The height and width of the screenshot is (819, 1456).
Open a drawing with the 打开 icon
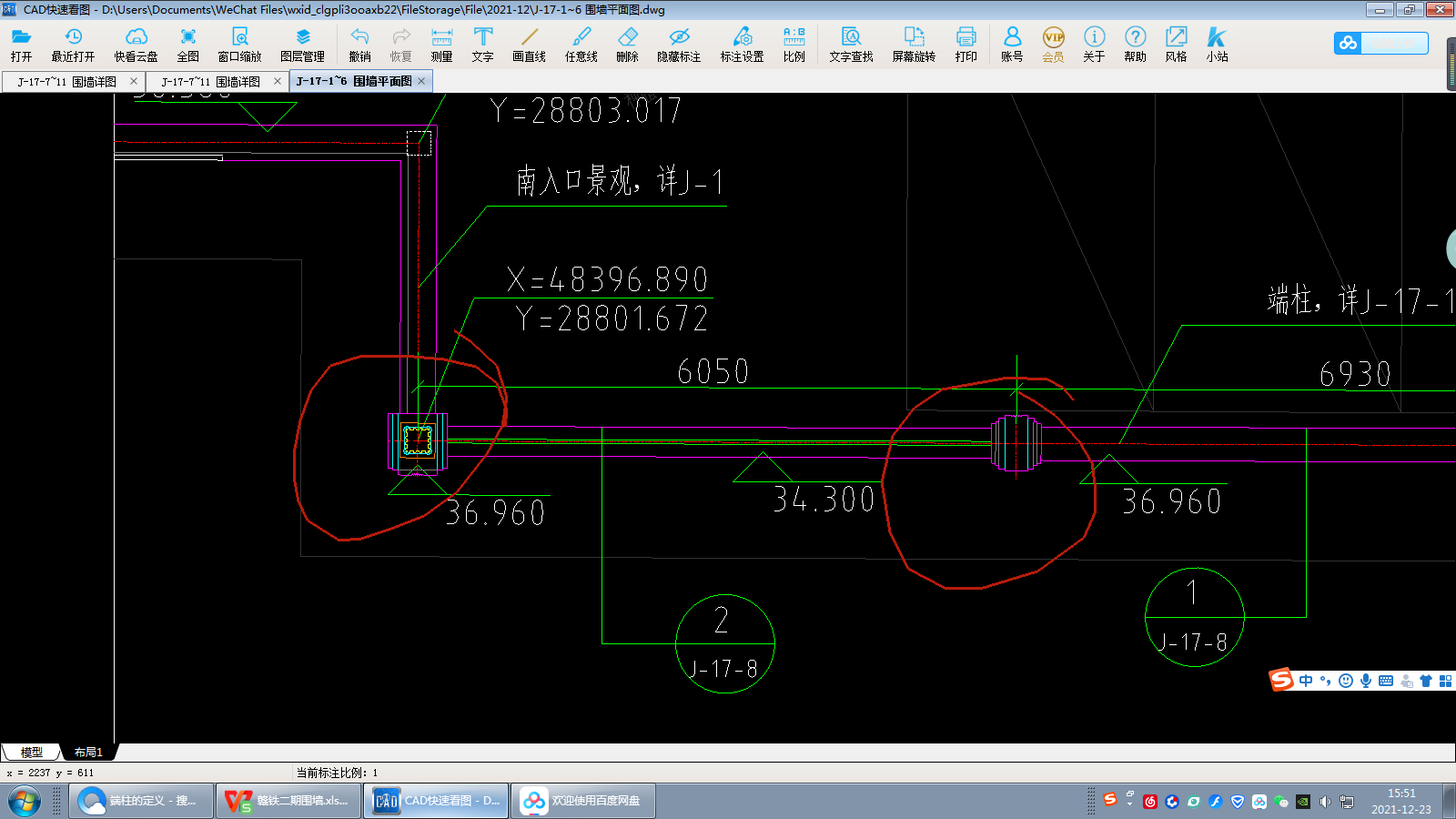(21, 45)
